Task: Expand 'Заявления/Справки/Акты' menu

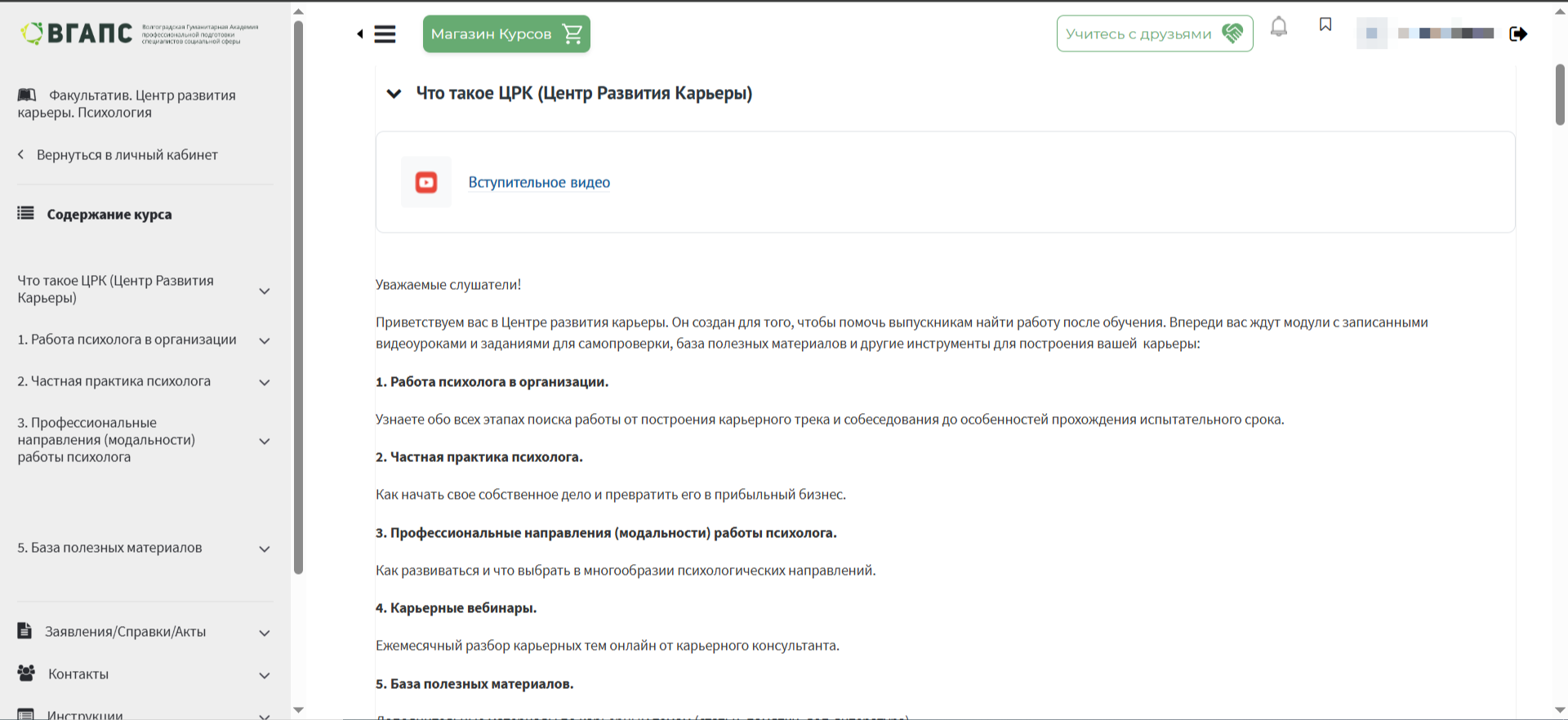Action: point(264,633)
